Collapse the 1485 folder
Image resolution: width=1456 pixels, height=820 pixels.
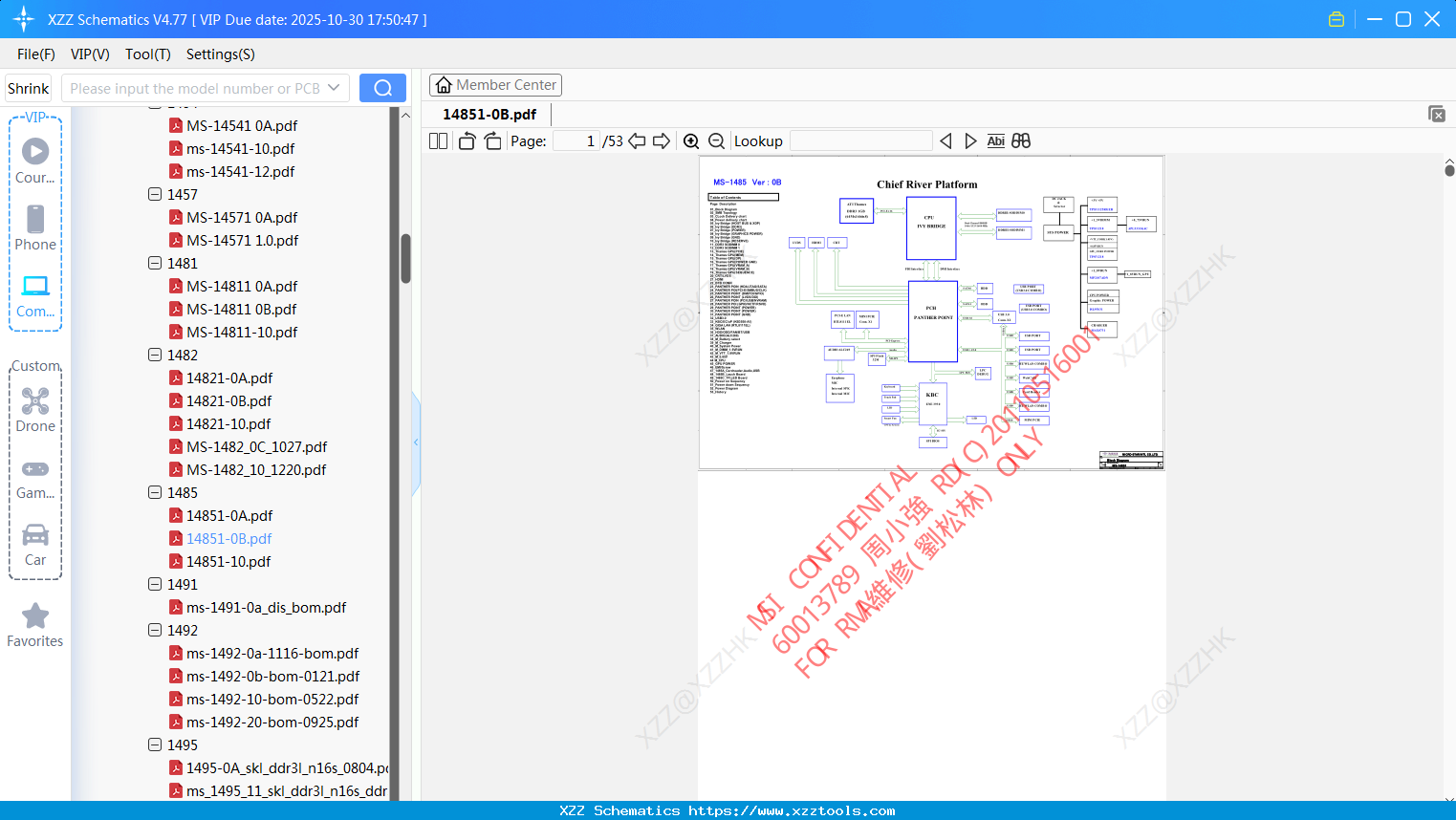click(x=155, y=492)
